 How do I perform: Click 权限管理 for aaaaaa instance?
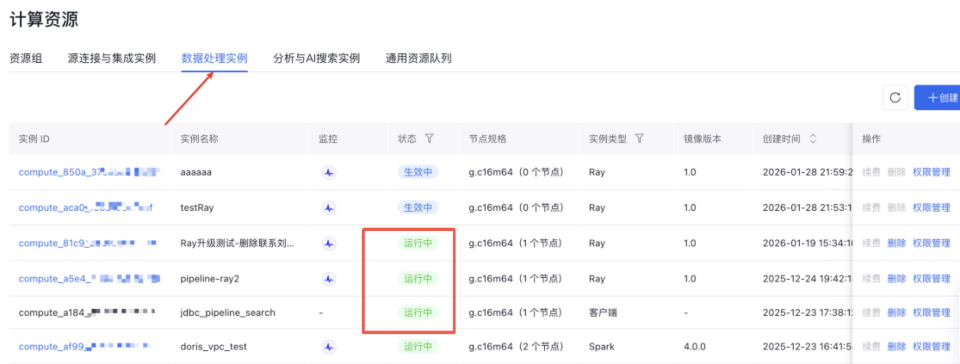(x=931, y=173)
